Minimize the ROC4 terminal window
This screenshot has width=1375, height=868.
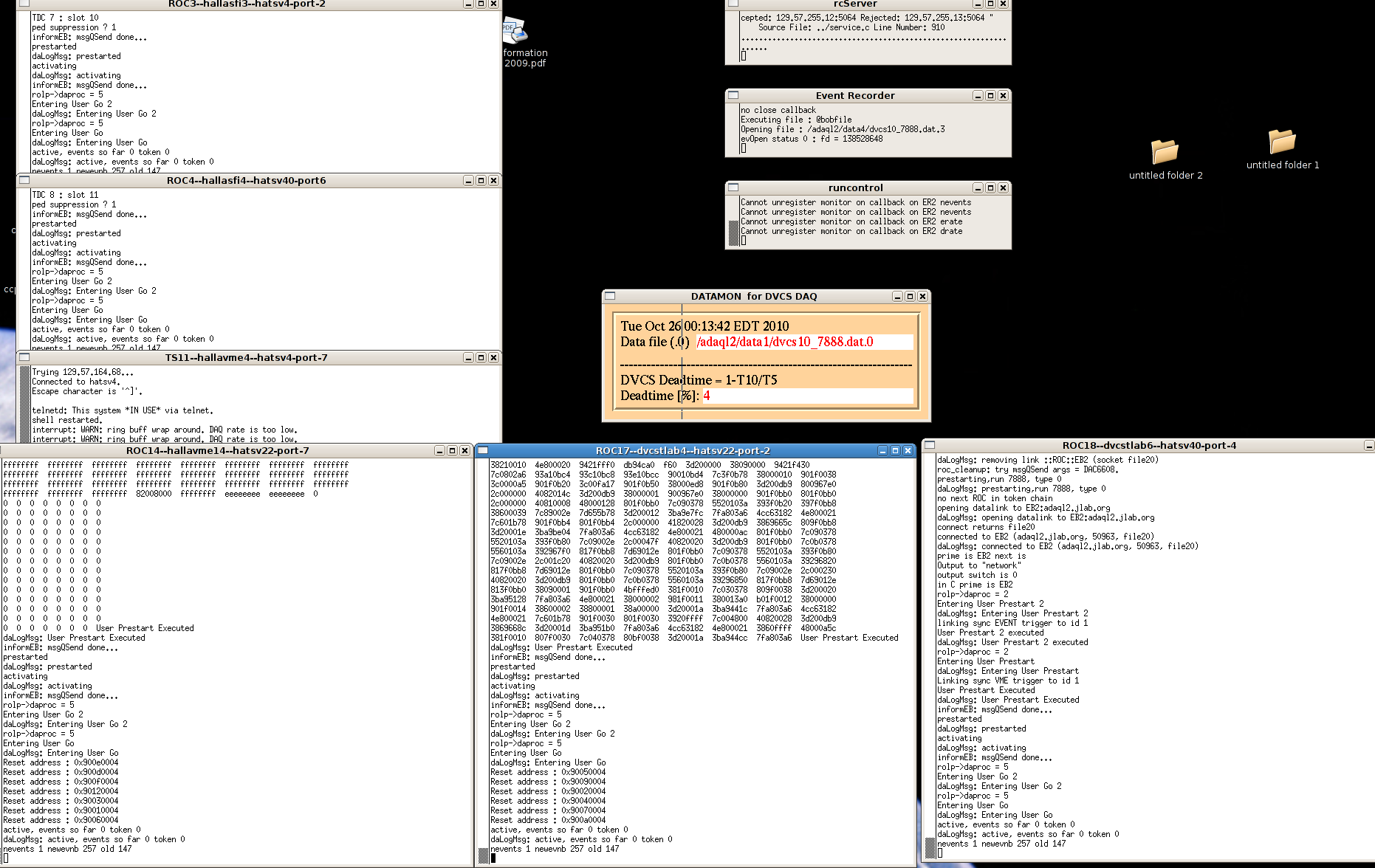pos(468,180)
